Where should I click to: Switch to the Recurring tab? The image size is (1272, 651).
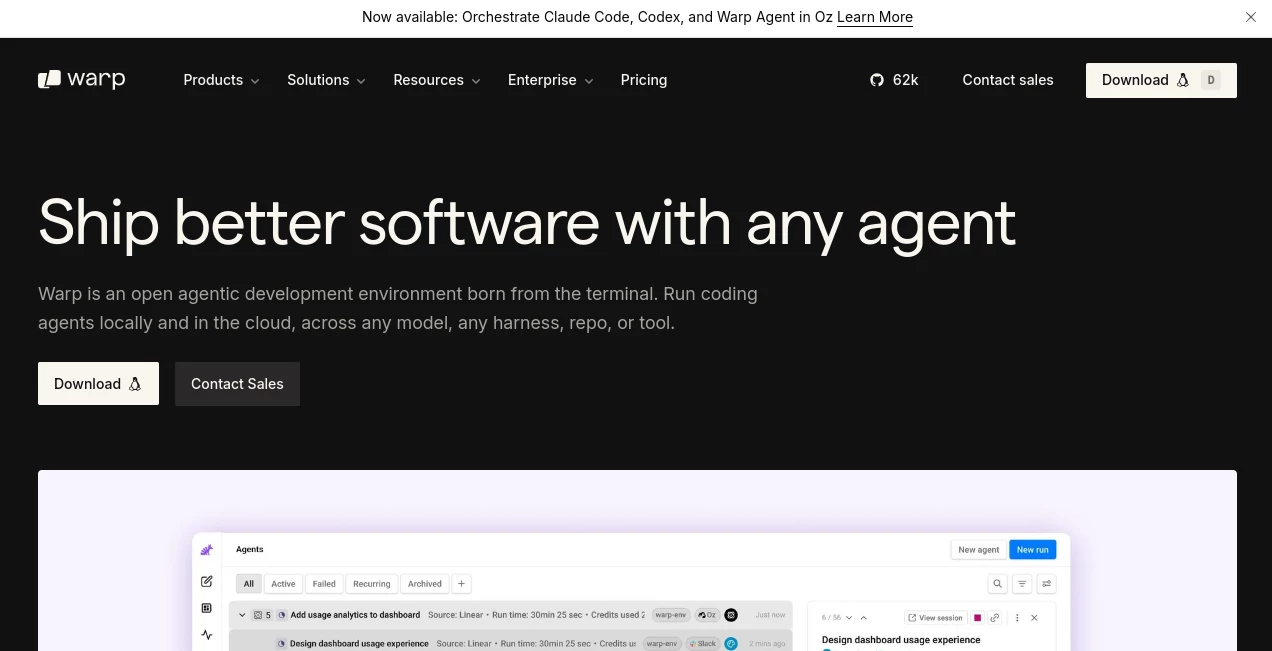pos(372,584)
